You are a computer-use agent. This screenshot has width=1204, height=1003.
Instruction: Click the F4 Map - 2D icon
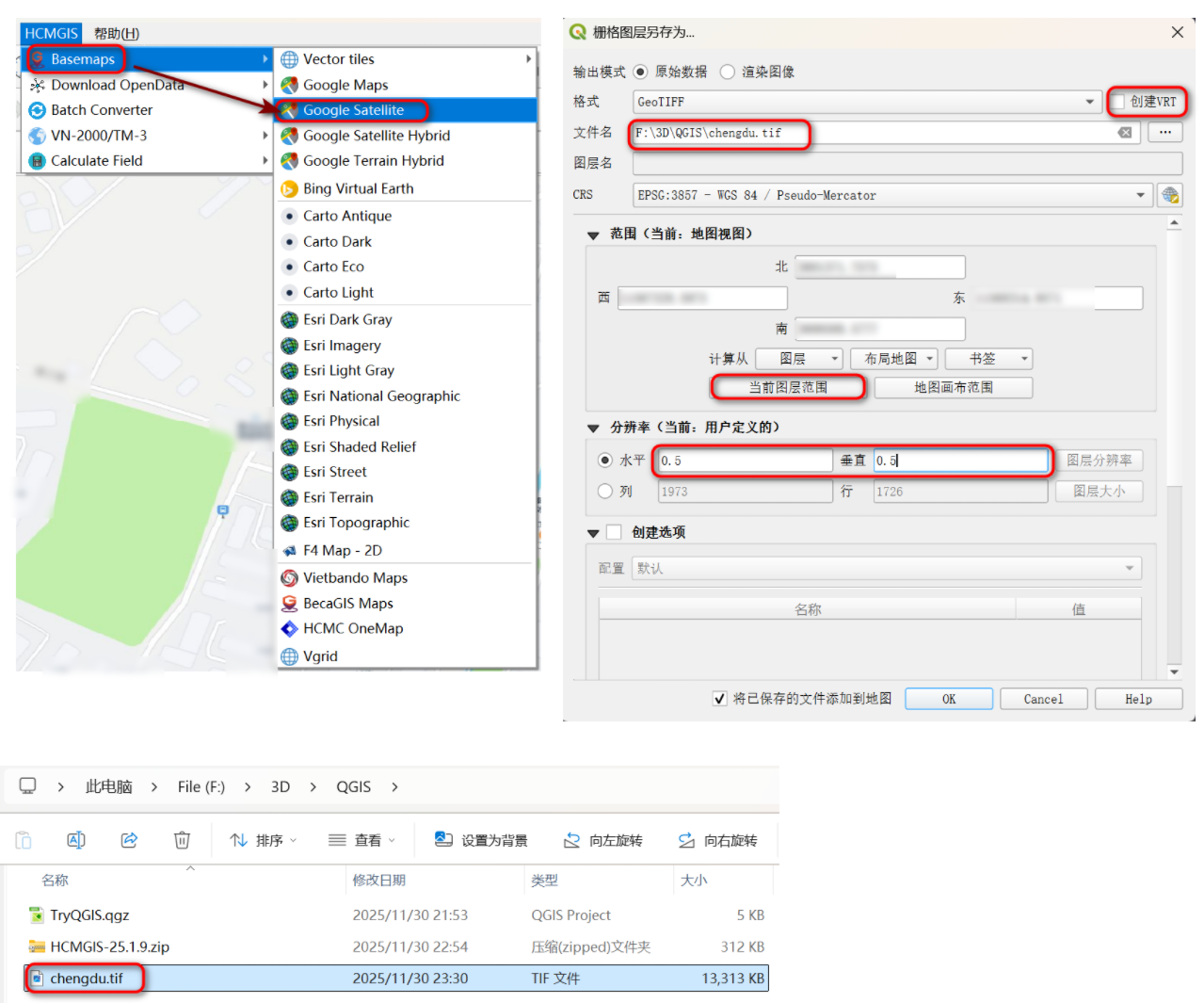290,551
